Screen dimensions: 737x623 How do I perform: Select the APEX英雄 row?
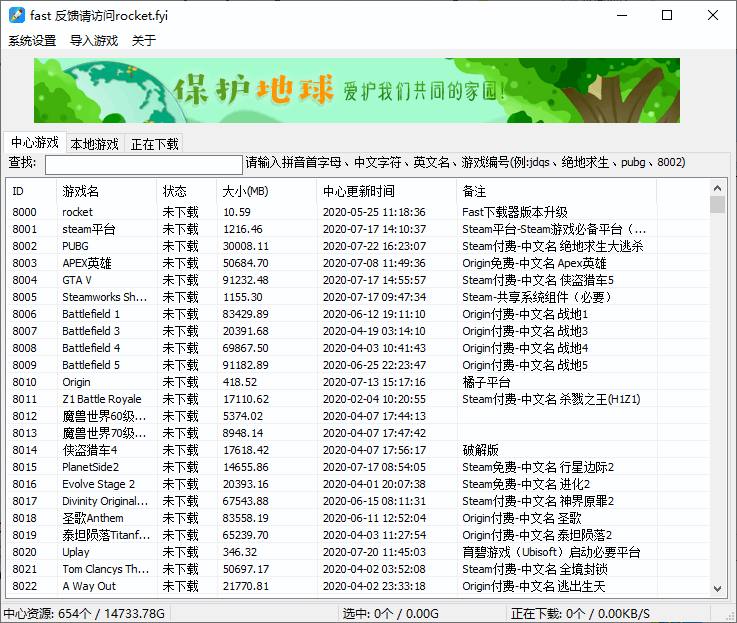coord(357,263)
